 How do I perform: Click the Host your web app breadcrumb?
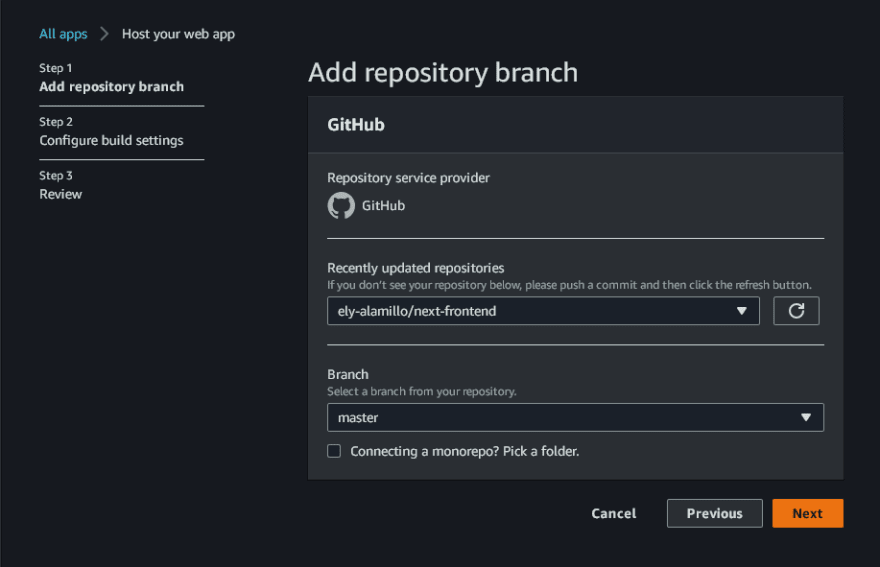(x=178, y=34)
